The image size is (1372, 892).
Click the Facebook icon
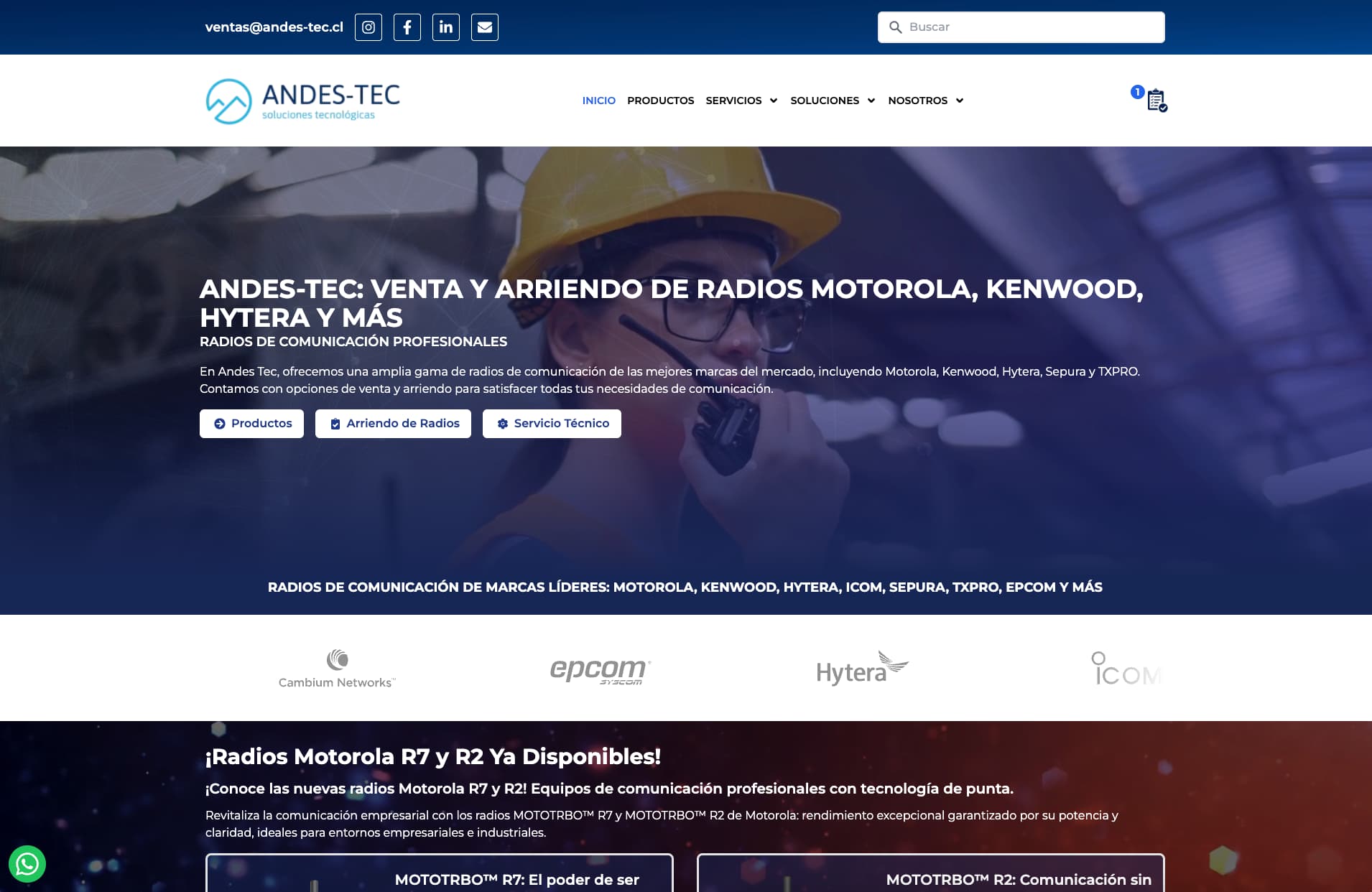[x=407, y=27]
